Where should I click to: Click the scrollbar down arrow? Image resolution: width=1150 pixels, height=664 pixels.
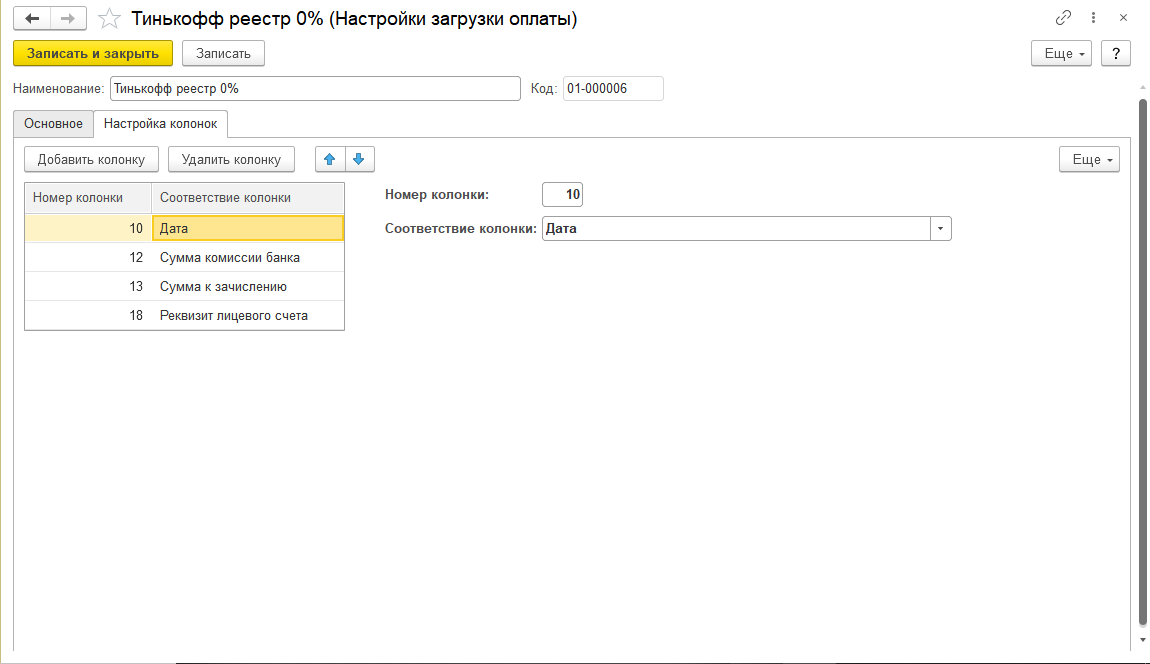pos(1142,640)
